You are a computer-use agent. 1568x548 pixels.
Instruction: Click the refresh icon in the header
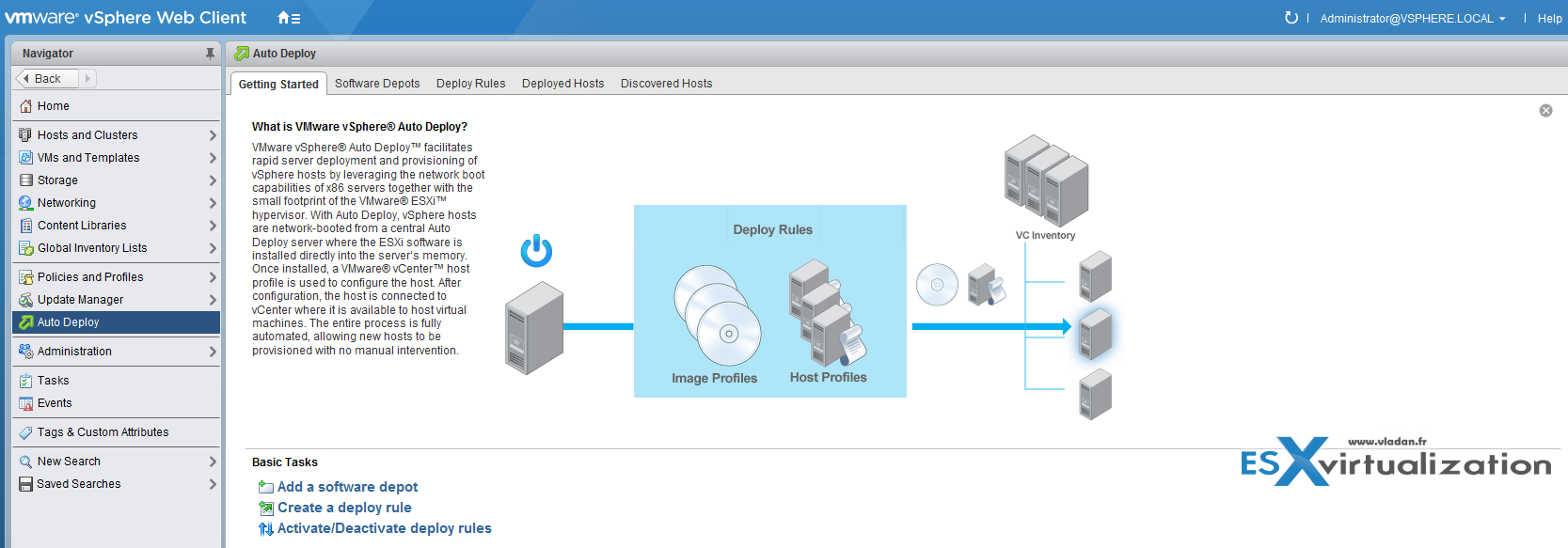[1291, 18]
